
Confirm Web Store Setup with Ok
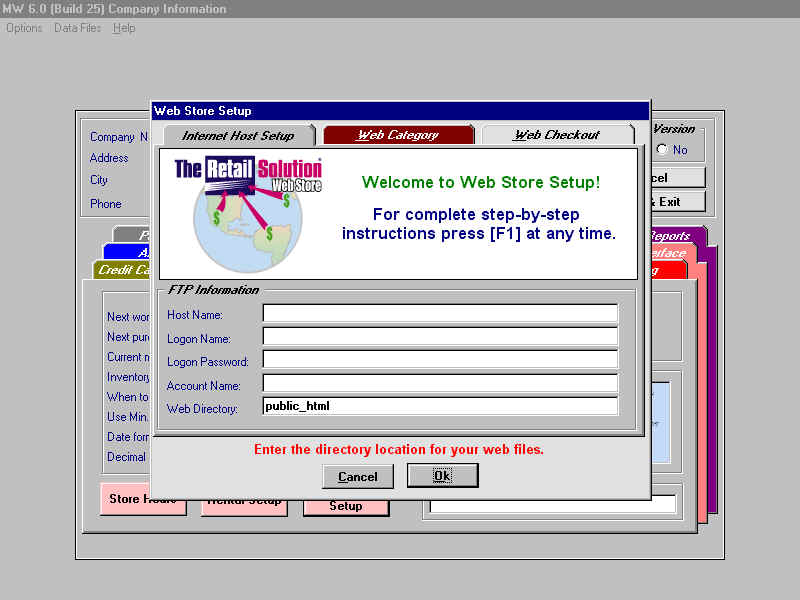442,476
